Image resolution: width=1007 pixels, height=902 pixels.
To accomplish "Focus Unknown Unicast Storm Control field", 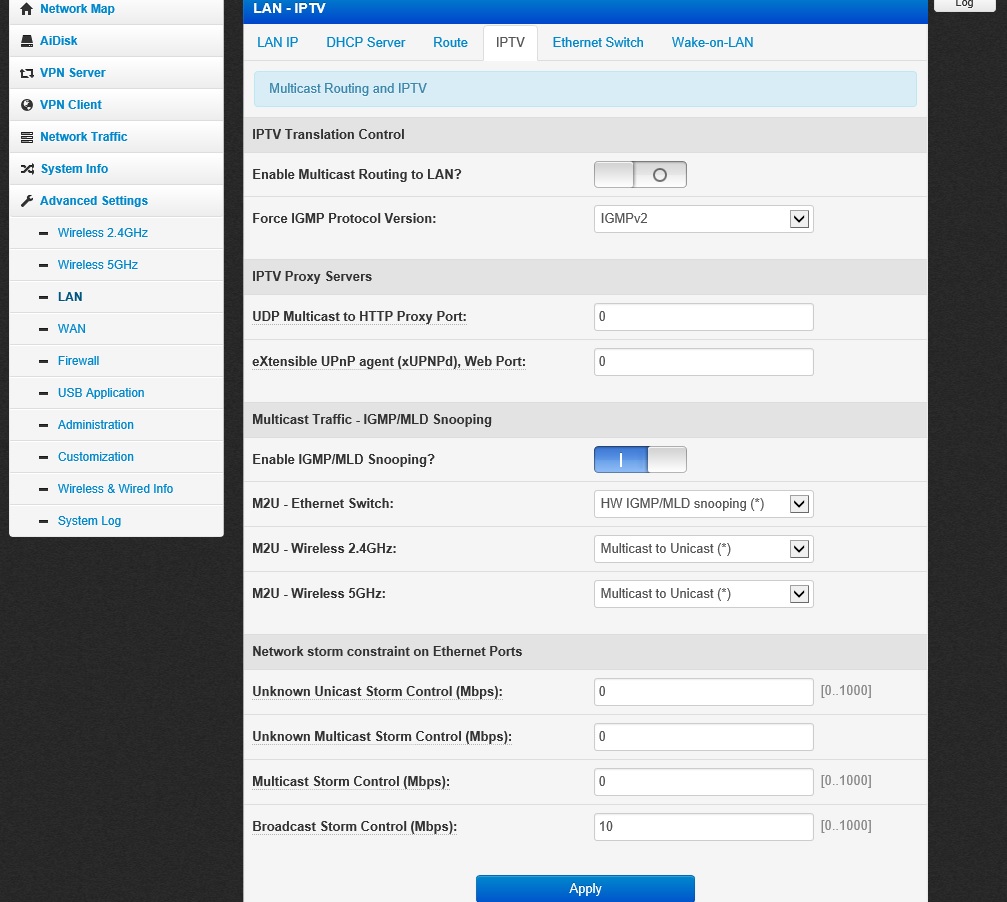I will coord(703,692).
